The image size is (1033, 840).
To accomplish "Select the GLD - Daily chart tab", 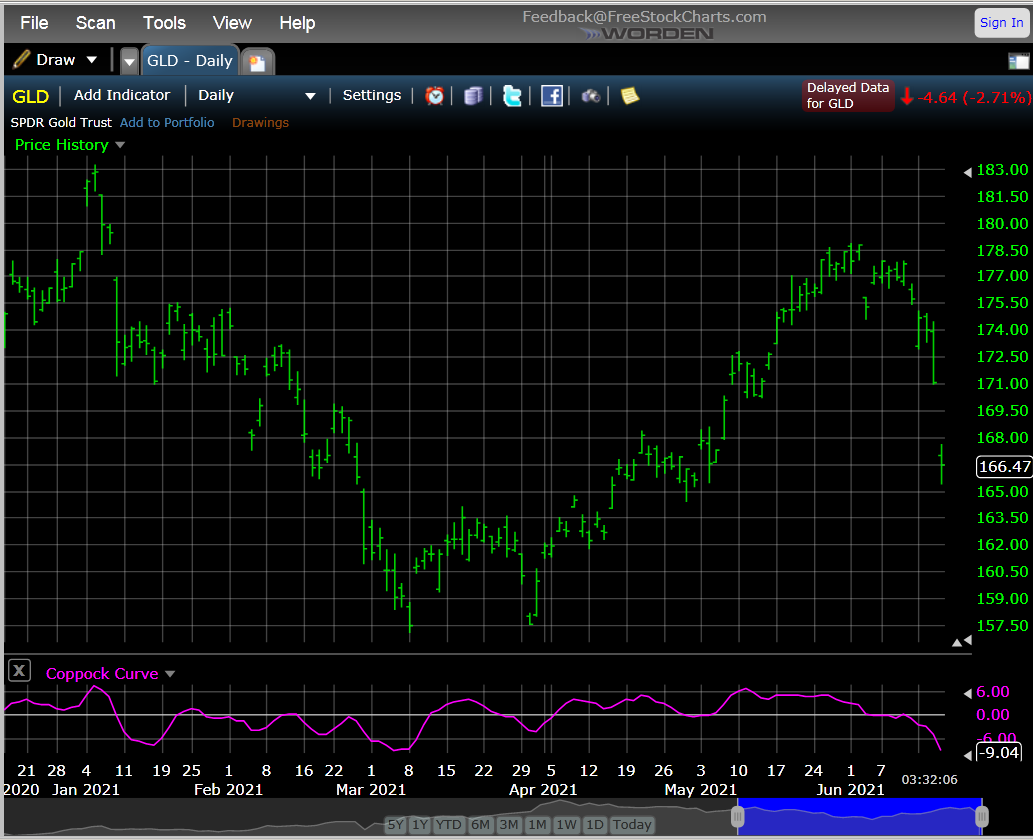I will pyautogui.click(x=190, y=61).
